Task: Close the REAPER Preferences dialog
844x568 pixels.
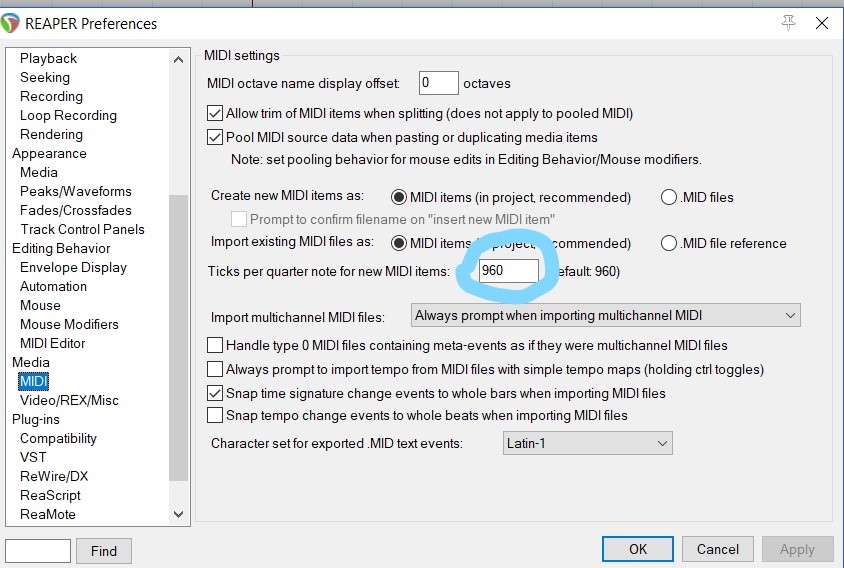Action: click(x=821, y=23)
